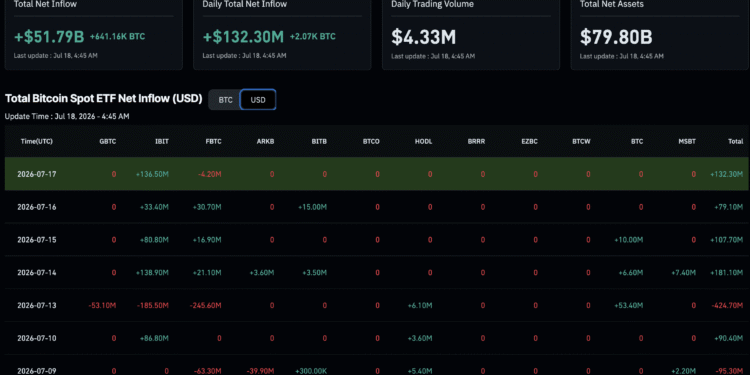This screenshot has height=375, width=750.
Task: Click the +21.10M FBTC value
Action: coord(207,273)
